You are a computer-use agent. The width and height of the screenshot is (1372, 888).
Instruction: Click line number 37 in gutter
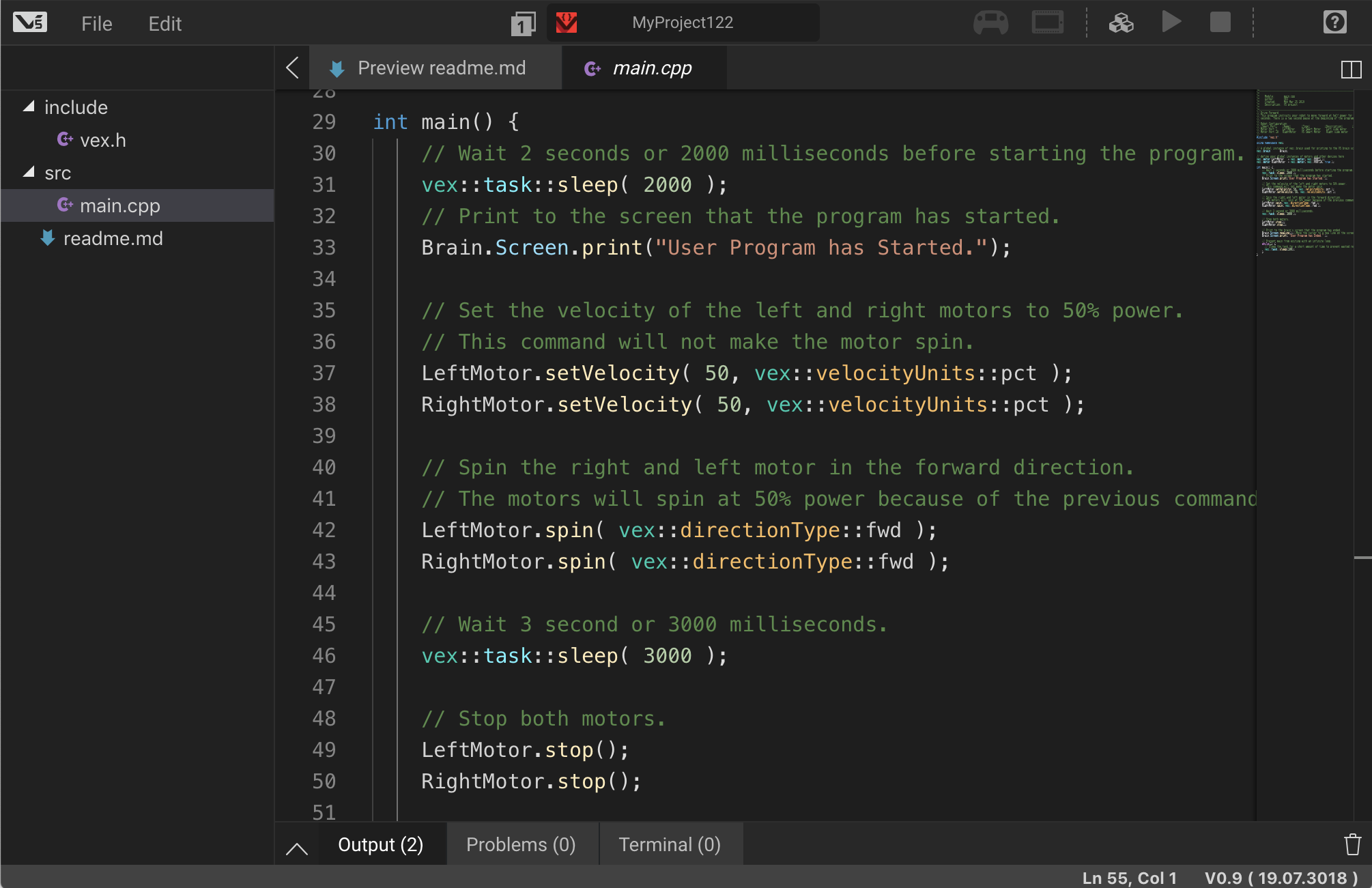pyautogui.click(x=324, y=373)
